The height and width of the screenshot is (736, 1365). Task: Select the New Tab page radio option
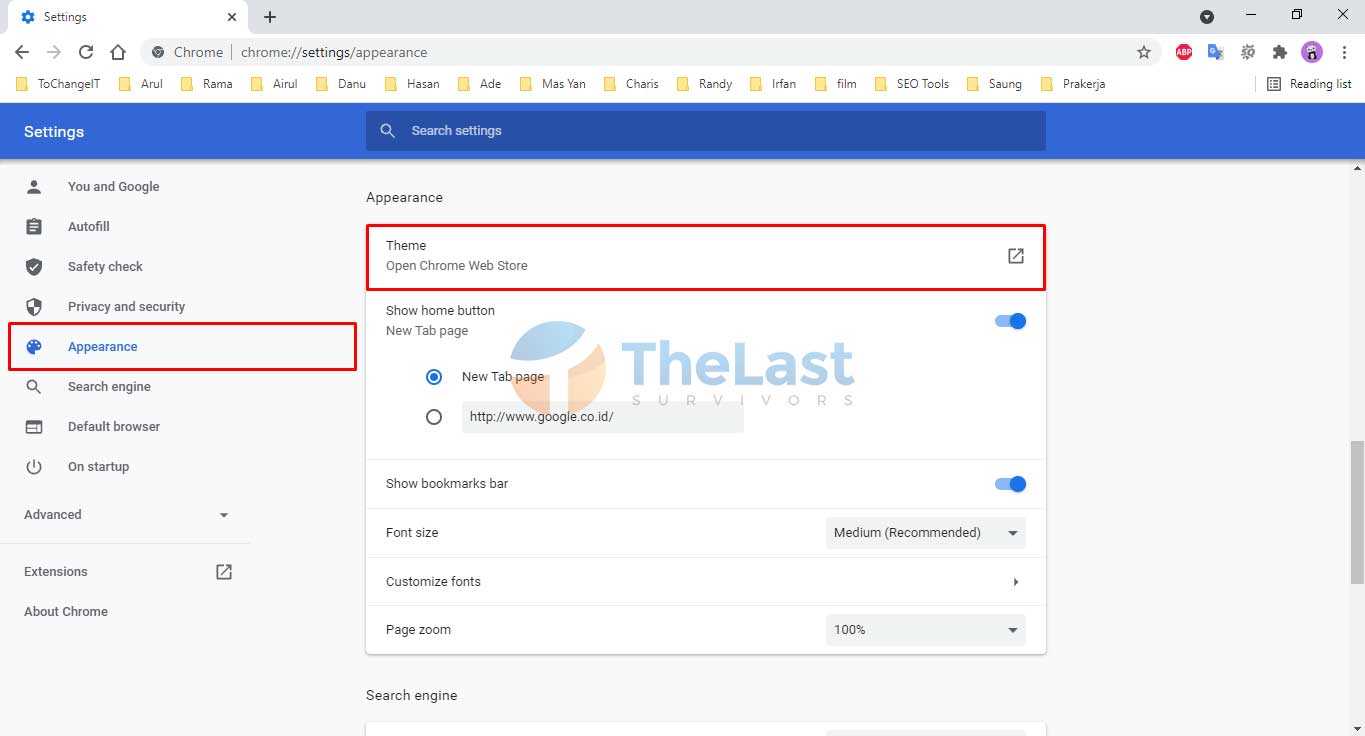pyautogui.click(x=434, y=377)
